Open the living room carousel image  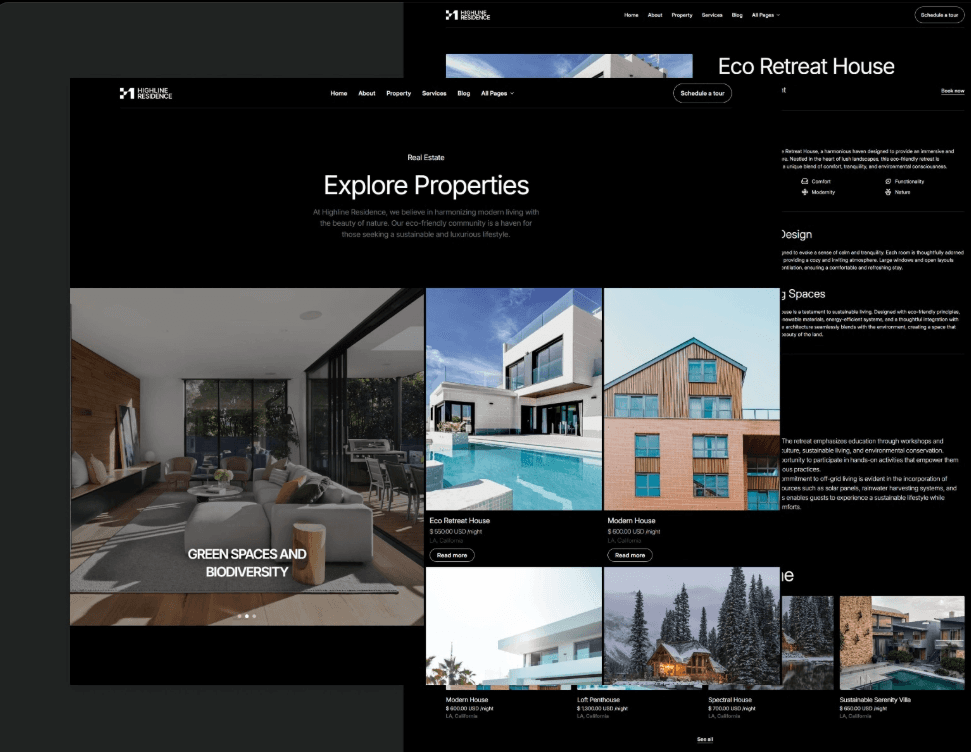tap(247, 457)
